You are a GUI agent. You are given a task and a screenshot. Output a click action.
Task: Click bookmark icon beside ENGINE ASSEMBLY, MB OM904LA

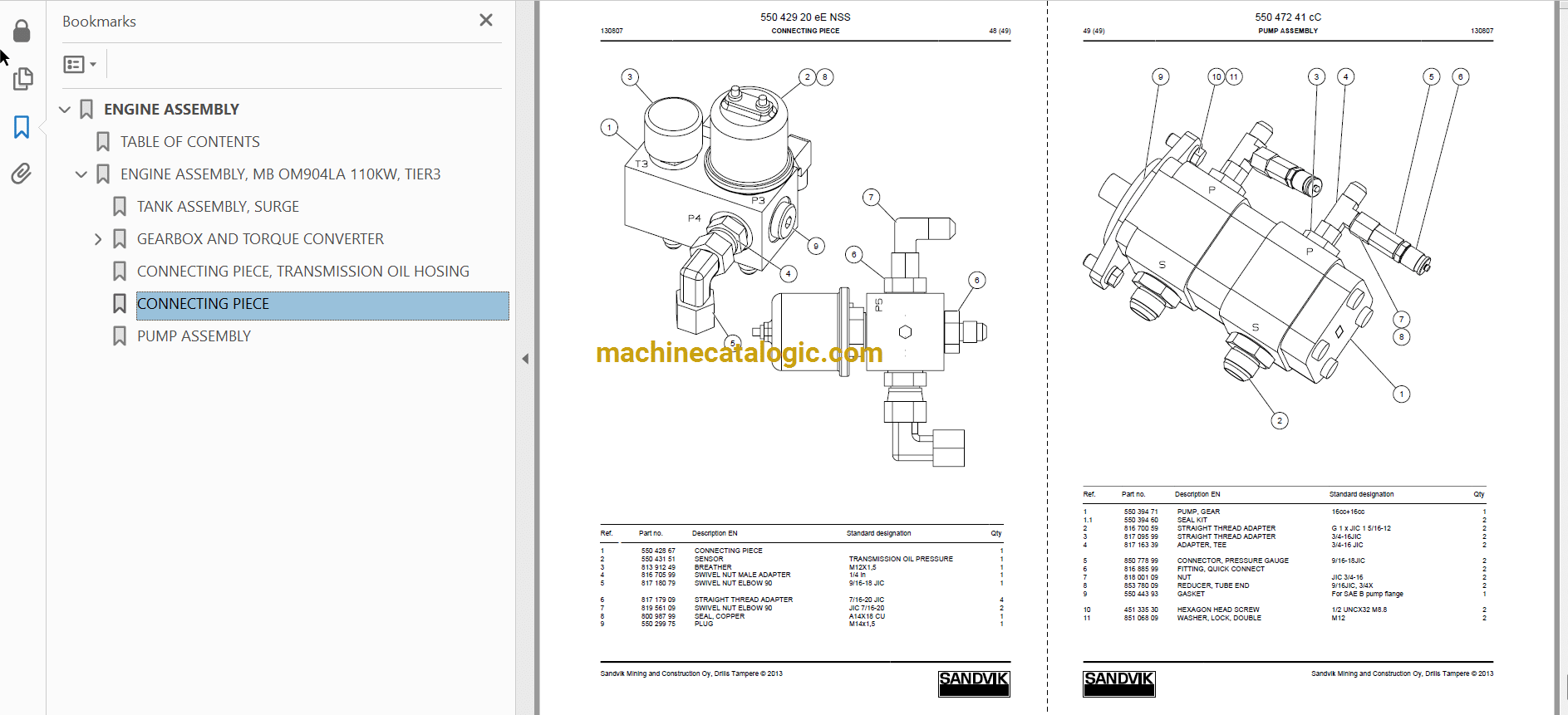tap(103, 174)
